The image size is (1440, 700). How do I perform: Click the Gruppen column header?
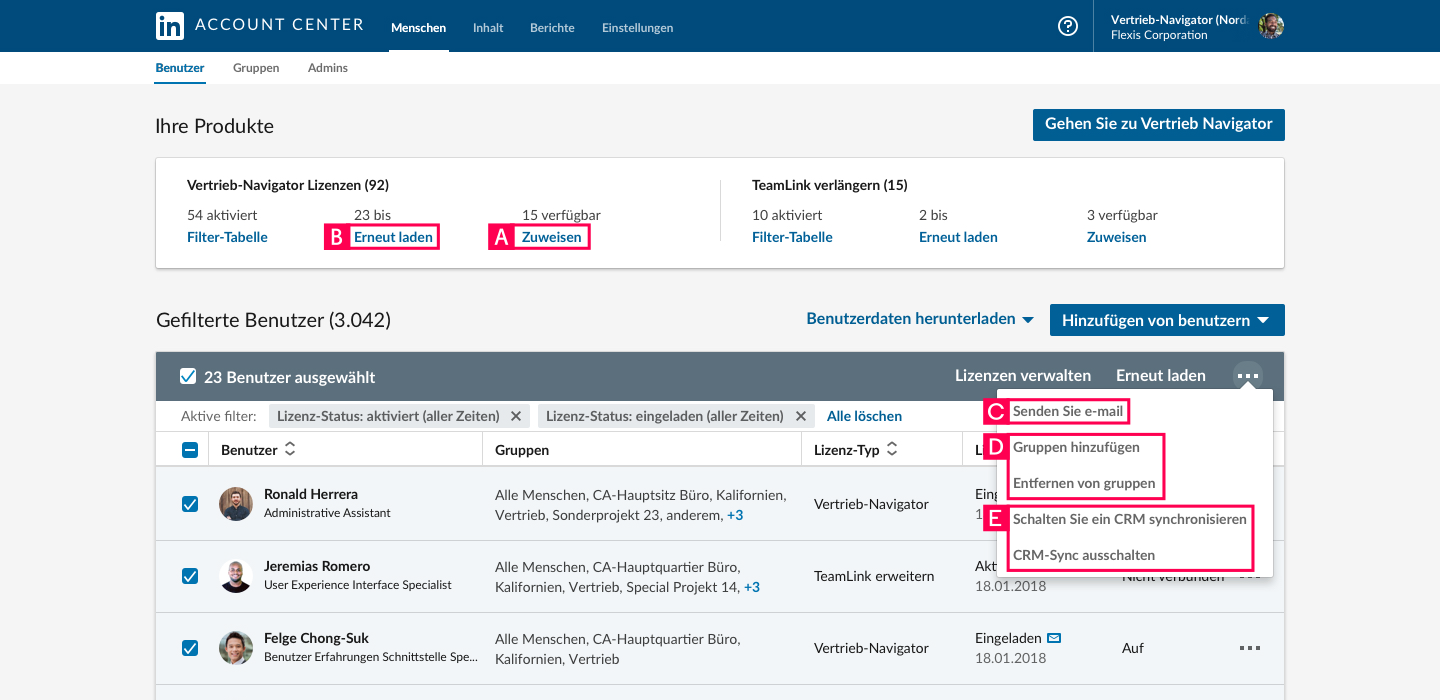pyautogui.click(x=522, y=450)
